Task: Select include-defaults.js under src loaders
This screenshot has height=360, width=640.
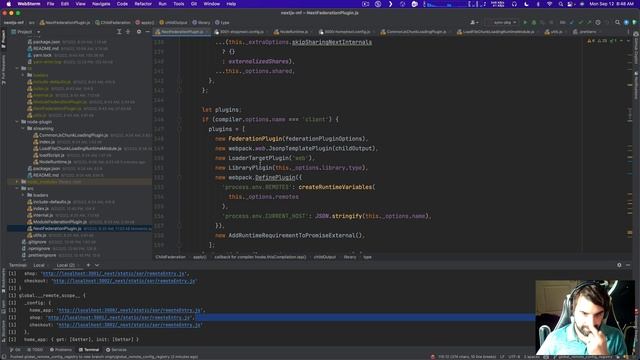Action: [52, 202]
